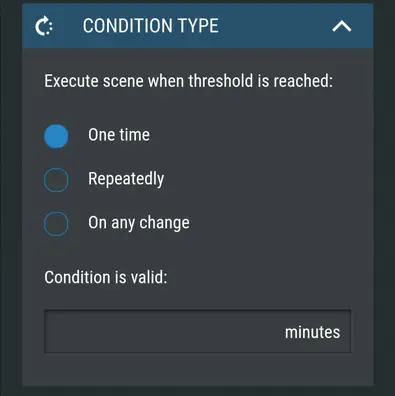395x396 pixels.
Task: Focus the empty minutes duration input box
Action: (197, 331)
